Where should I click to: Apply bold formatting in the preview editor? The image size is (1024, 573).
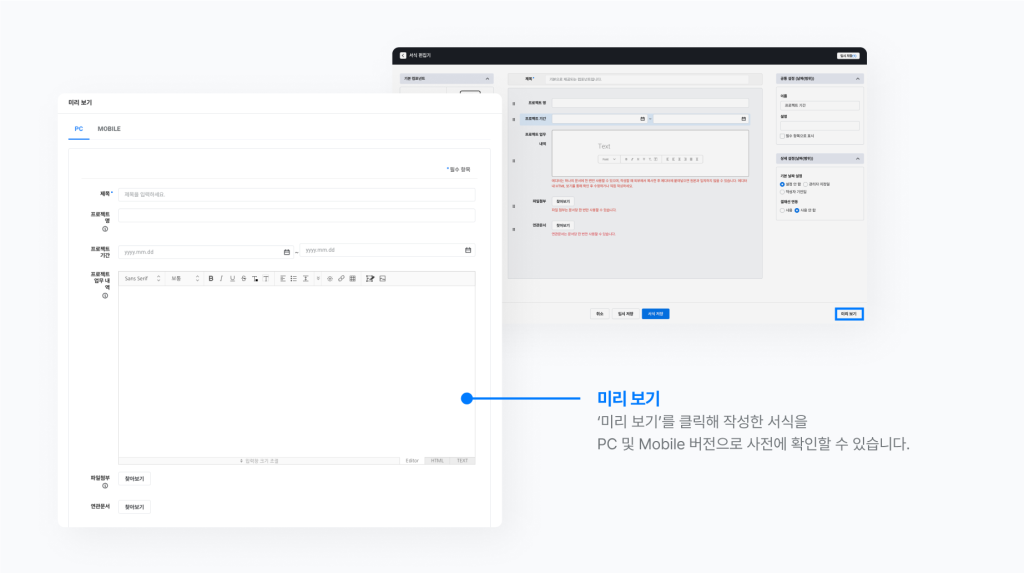click(211, 279)
